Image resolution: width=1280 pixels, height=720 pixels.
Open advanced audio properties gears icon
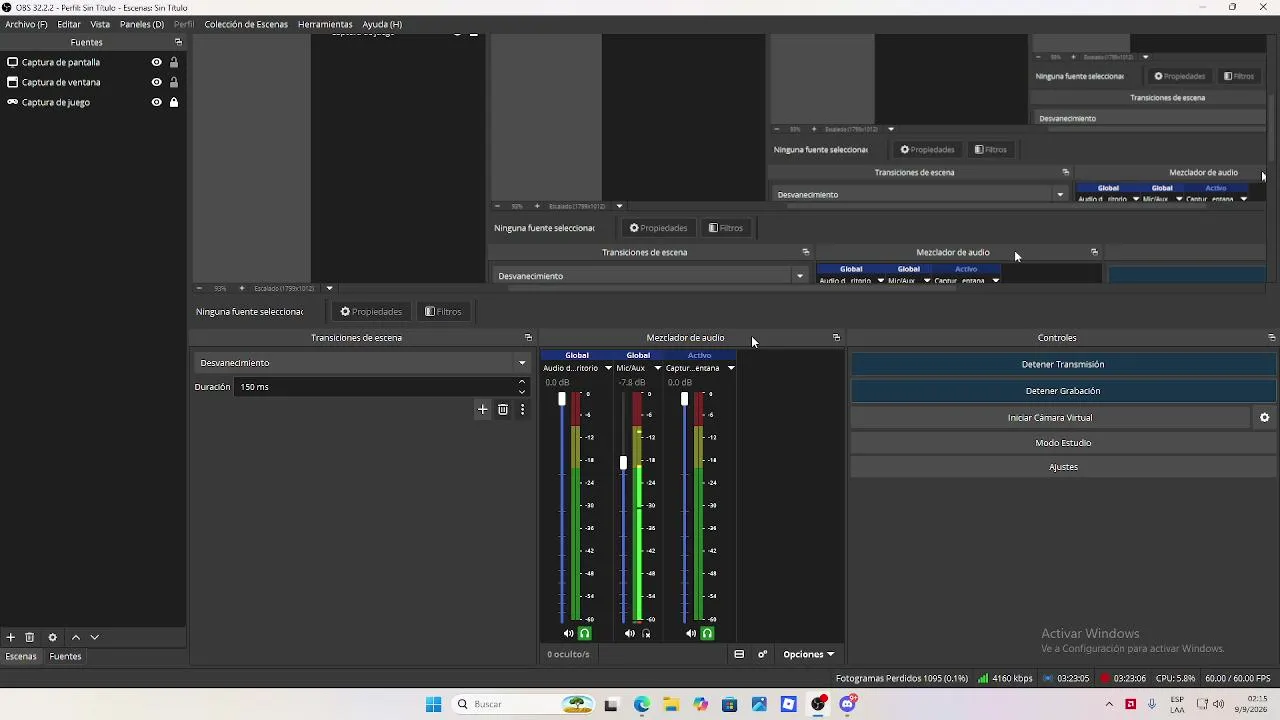pos(762,654)
